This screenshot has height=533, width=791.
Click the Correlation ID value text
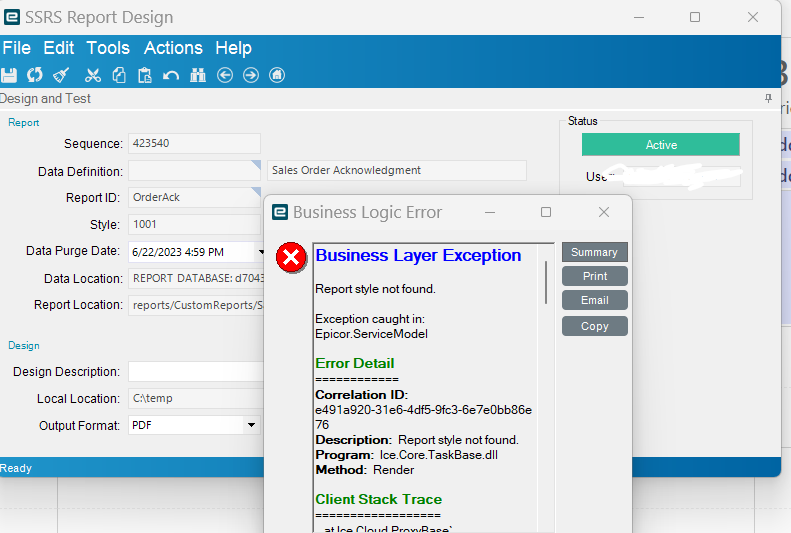point(423,417)
